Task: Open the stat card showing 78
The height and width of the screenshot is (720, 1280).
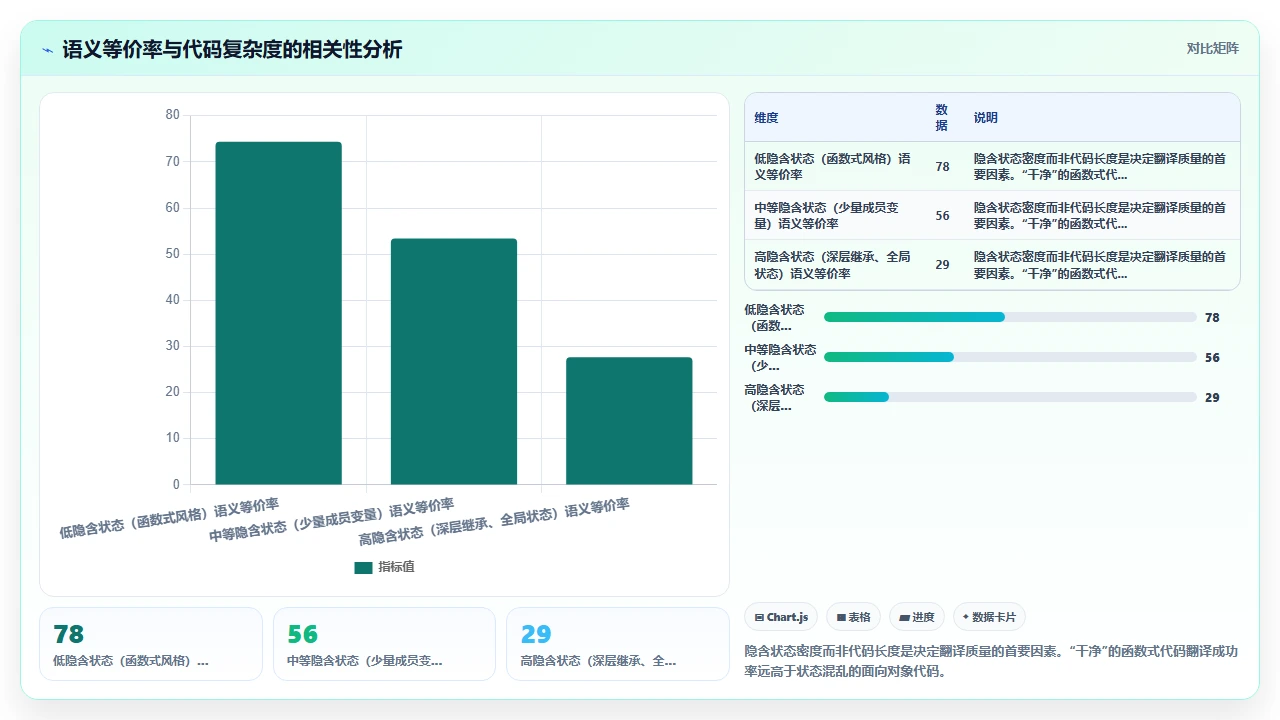Action: (151, 644)
